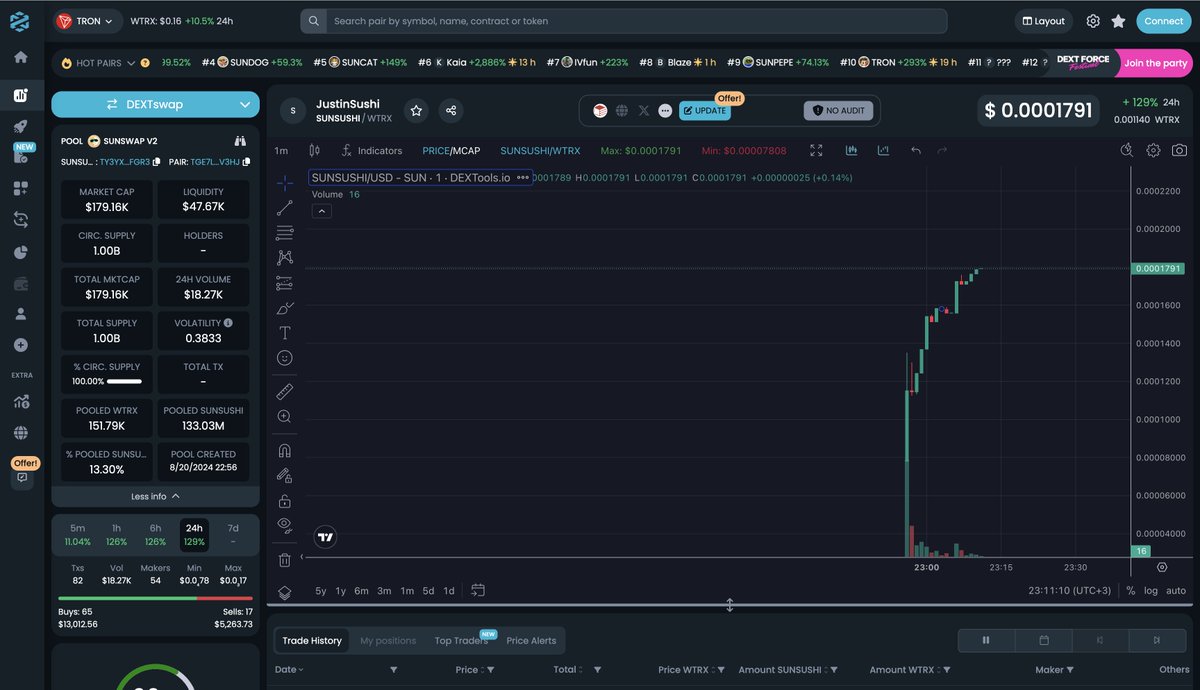This screenshot has height=690, width=1200.
Task: Open global settings gear in top bar
Action: 1093,21
